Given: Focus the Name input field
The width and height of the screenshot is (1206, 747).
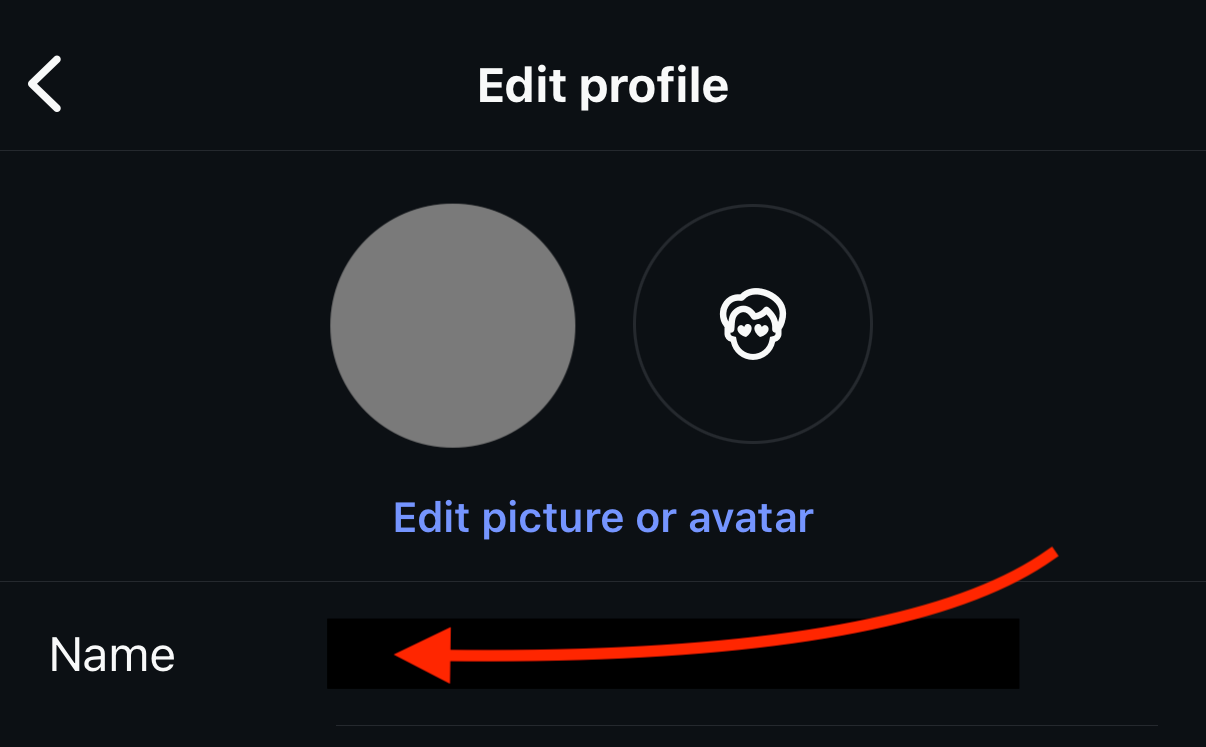Looking at the screenshot, I should pos(672,654).
